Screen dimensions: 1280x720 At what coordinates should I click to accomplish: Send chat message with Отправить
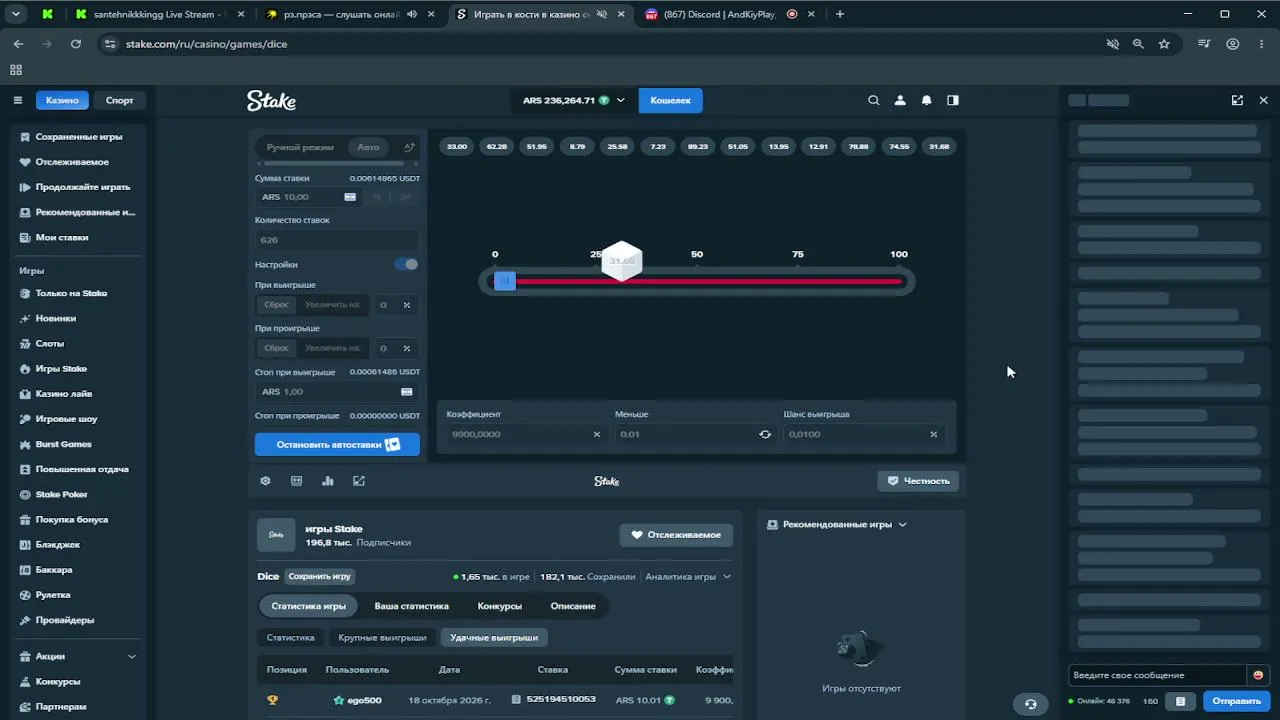pyautogui.click(x=1236, y=701)
